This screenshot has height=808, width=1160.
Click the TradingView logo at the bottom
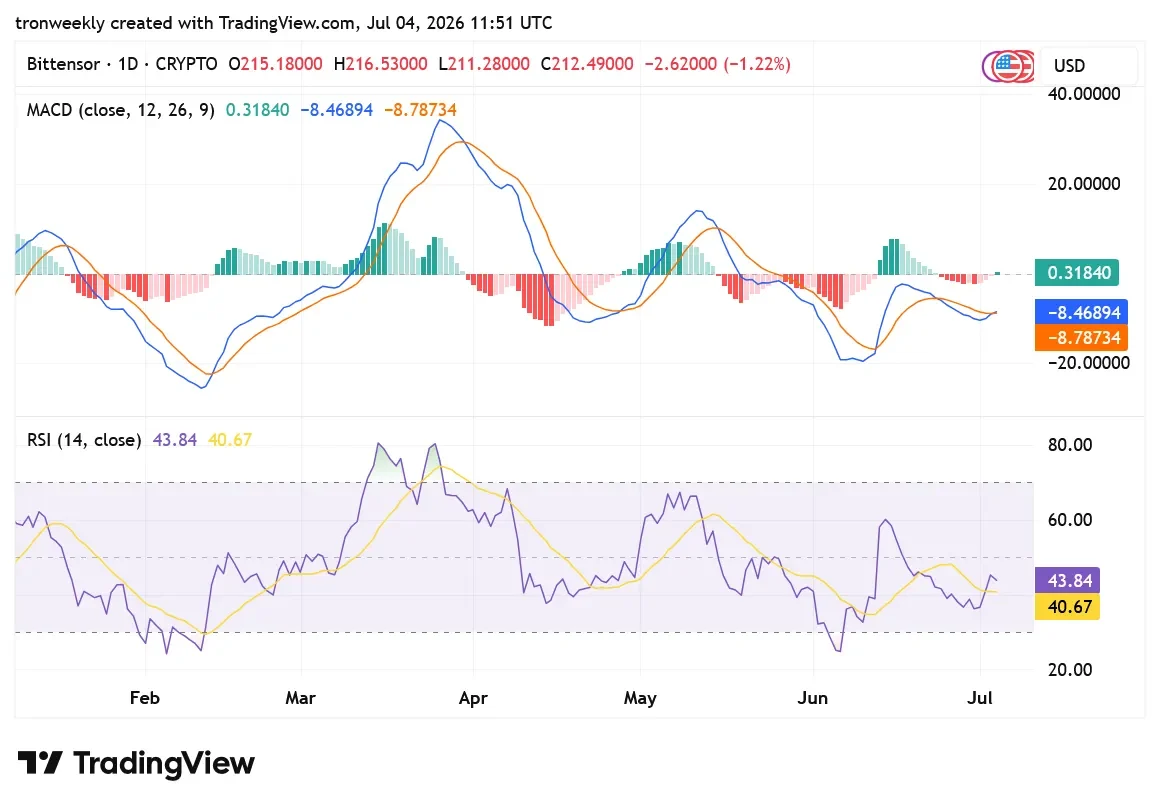(136, 763)
